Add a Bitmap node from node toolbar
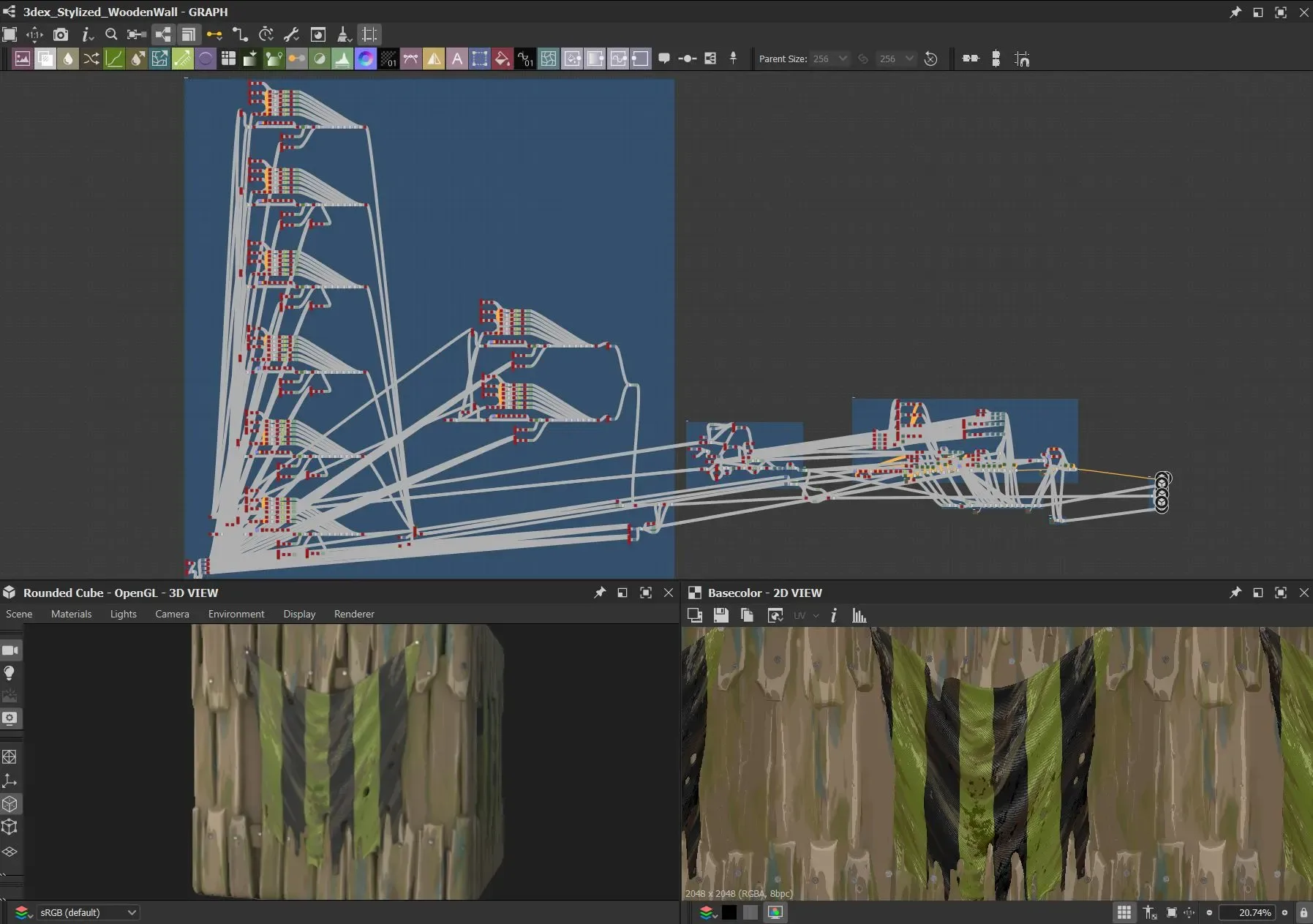 pyautogui.click(x=22, y=59)
